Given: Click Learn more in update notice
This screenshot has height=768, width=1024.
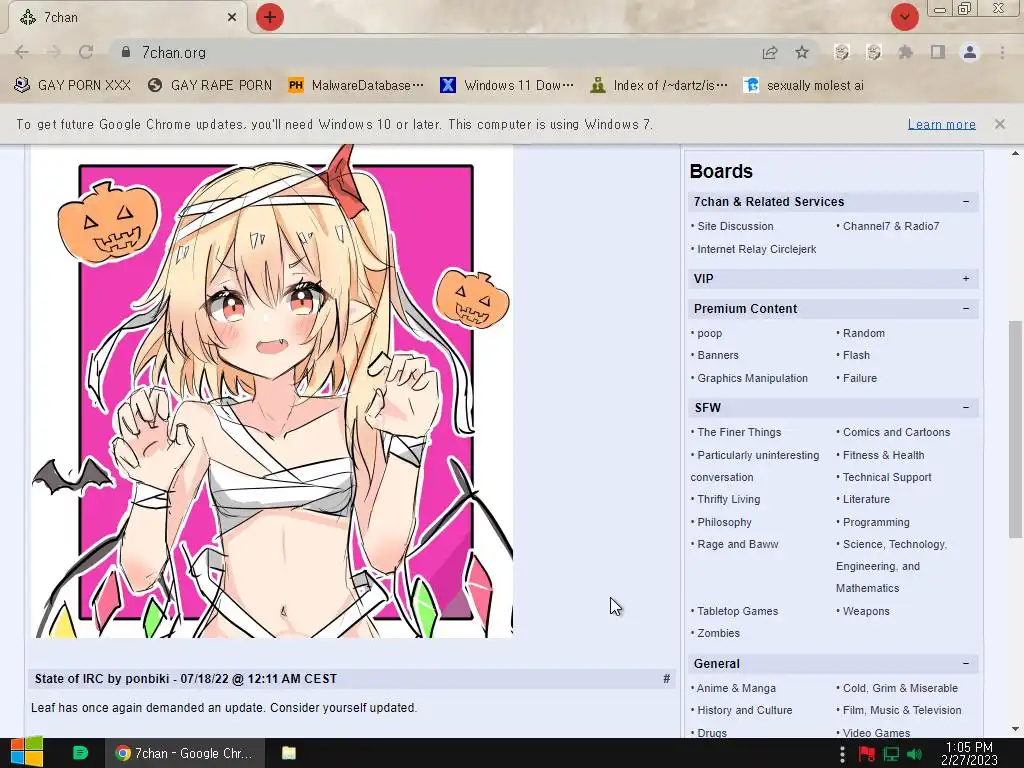Looking at the screenshot, I should pos(942,124).
